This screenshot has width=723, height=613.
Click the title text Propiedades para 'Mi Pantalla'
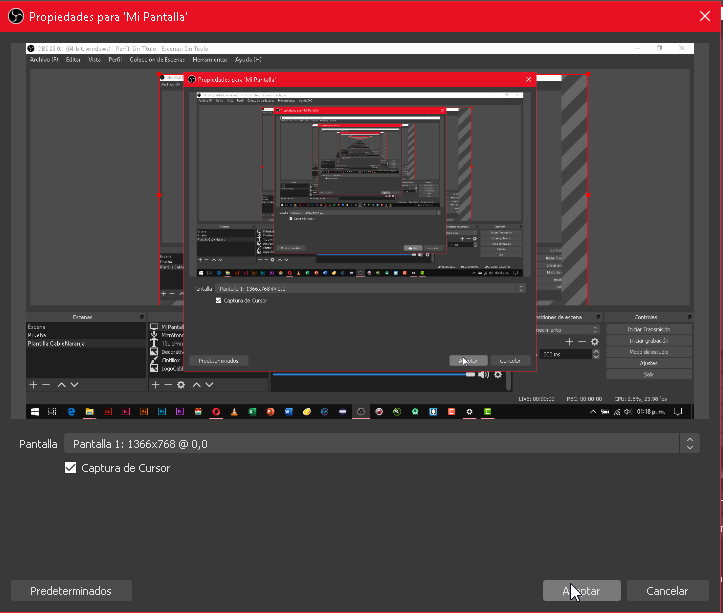point(108,17)
